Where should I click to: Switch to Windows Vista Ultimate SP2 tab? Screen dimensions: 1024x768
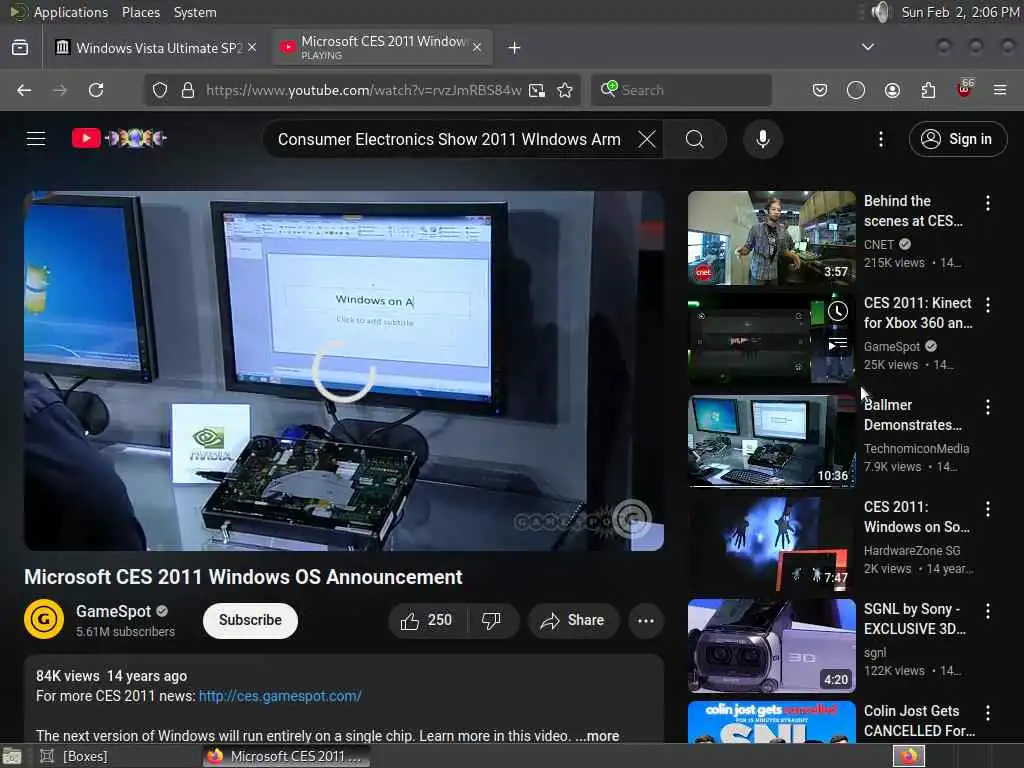(159, 48)
